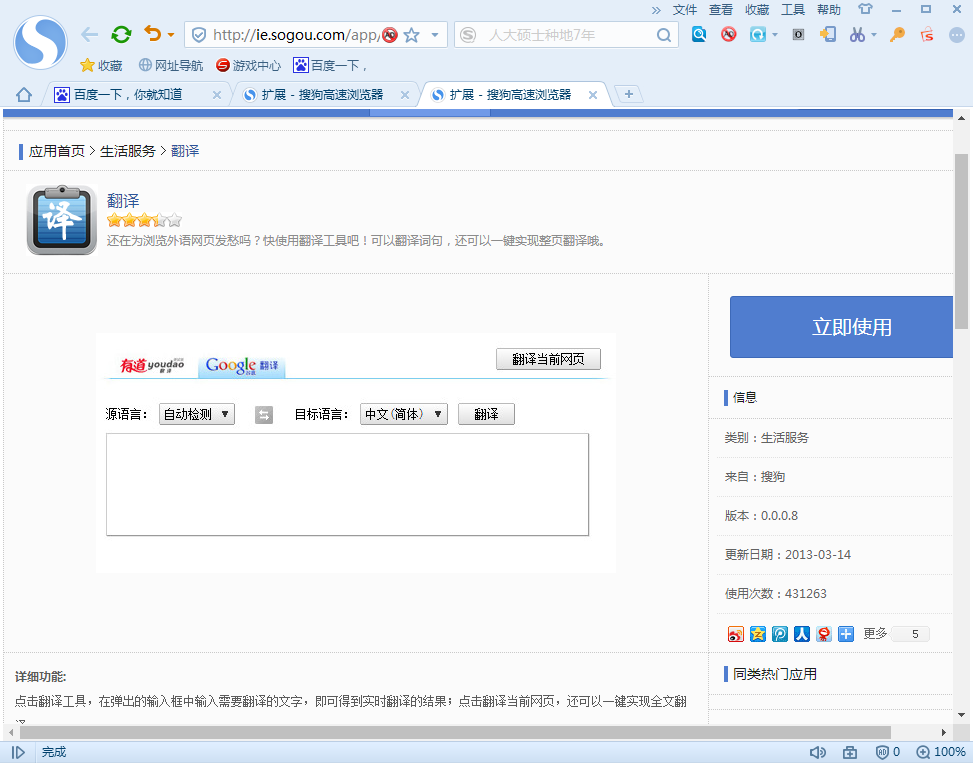Open the password key manager icon

point(896,34)
